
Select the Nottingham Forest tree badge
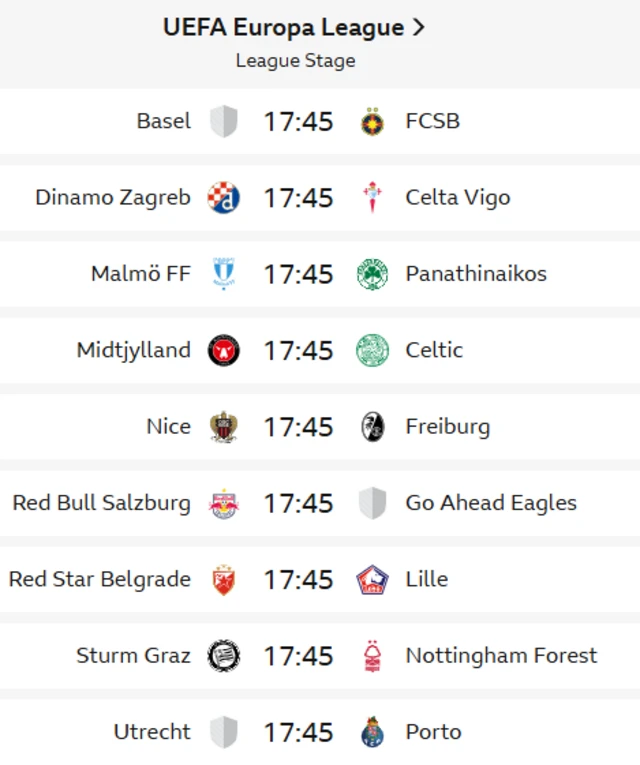point(373,656)
